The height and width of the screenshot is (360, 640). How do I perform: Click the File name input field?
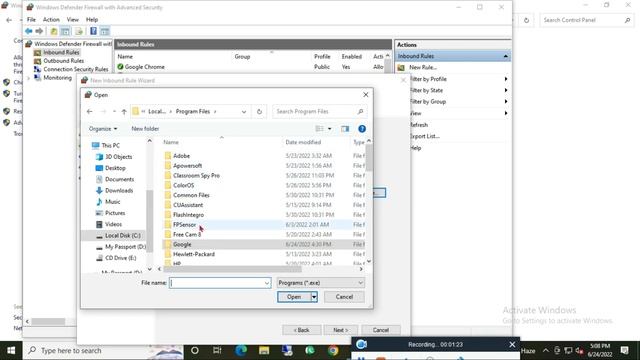pos(216,283)
